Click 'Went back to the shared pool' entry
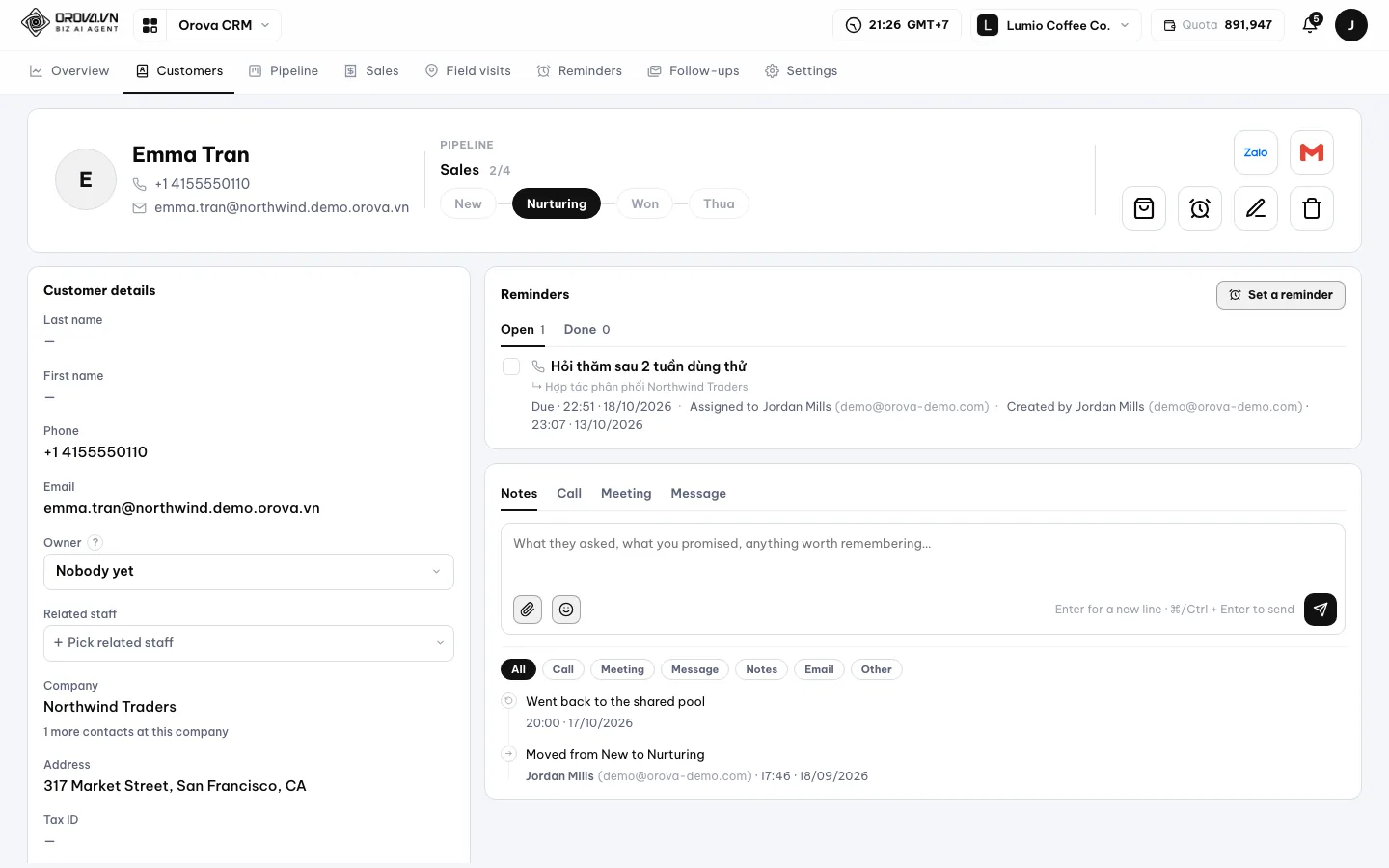Image resolution: width=1389 pixels, height=868 pixels. pyautogui.click(x=615, y=702)
